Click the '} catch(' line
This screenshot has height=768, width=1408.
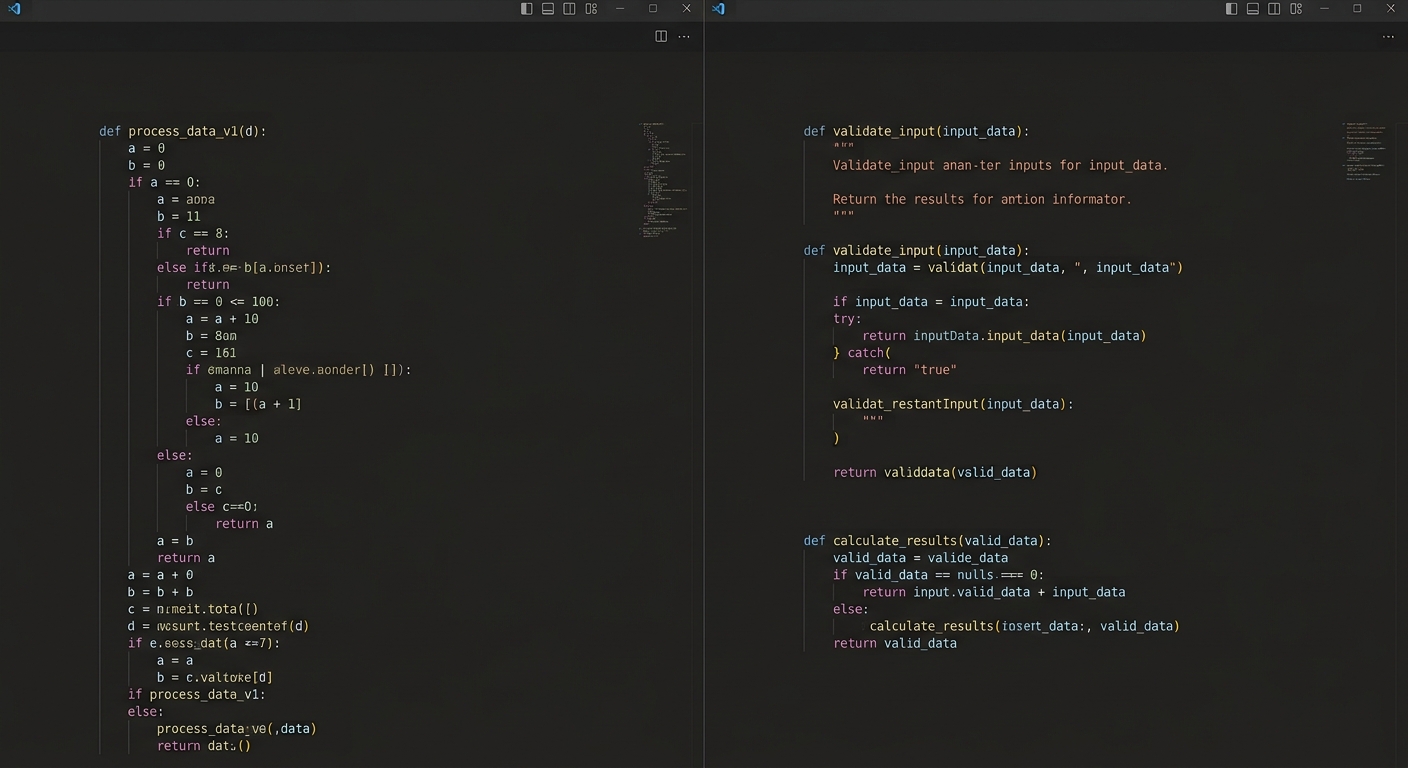point(862,353)
